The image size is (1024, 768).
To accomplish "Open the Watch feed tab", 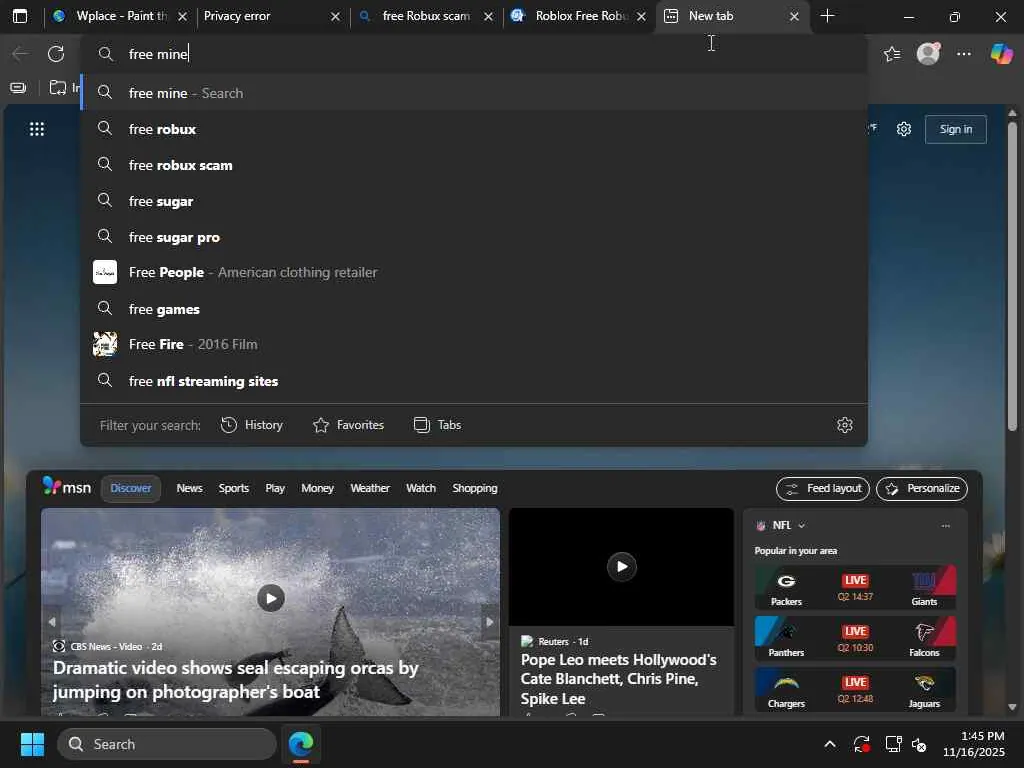I will coord(421,488).
